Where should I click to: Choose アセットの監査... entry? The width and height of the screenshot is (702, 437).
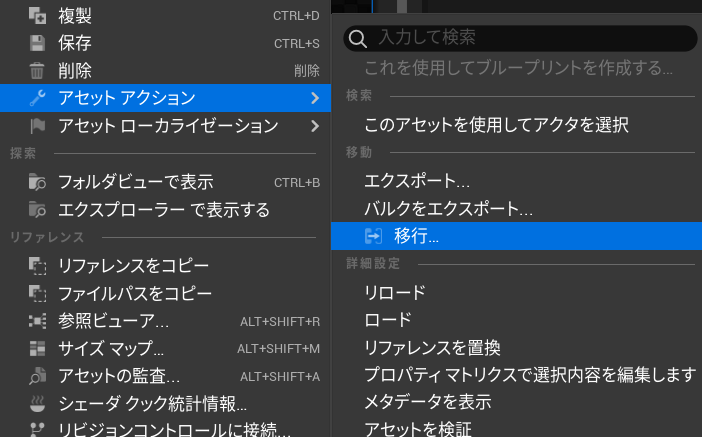tap(165, 376)
